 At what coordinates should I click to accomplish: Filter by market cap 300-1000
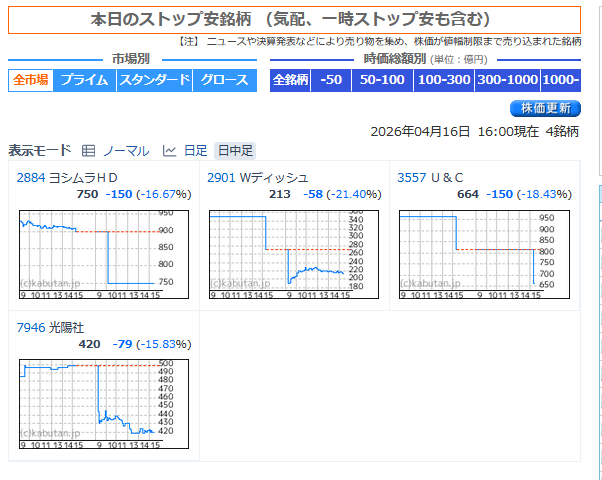[508, 80]
